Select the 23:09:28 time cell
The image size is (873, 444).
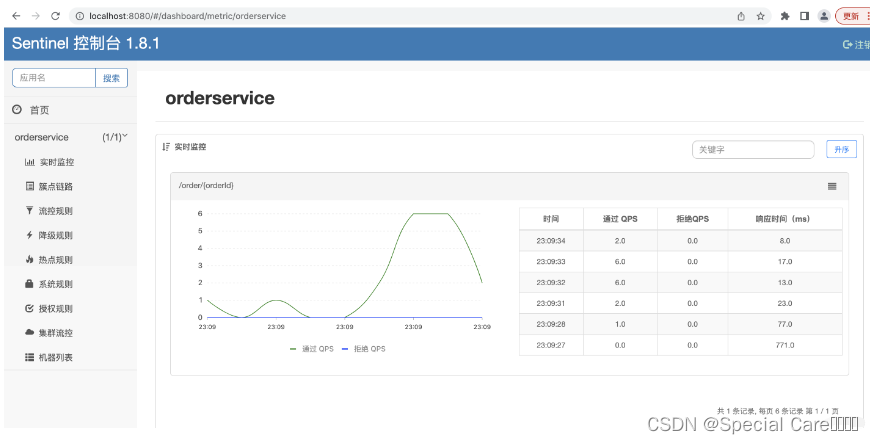(551, 324)
